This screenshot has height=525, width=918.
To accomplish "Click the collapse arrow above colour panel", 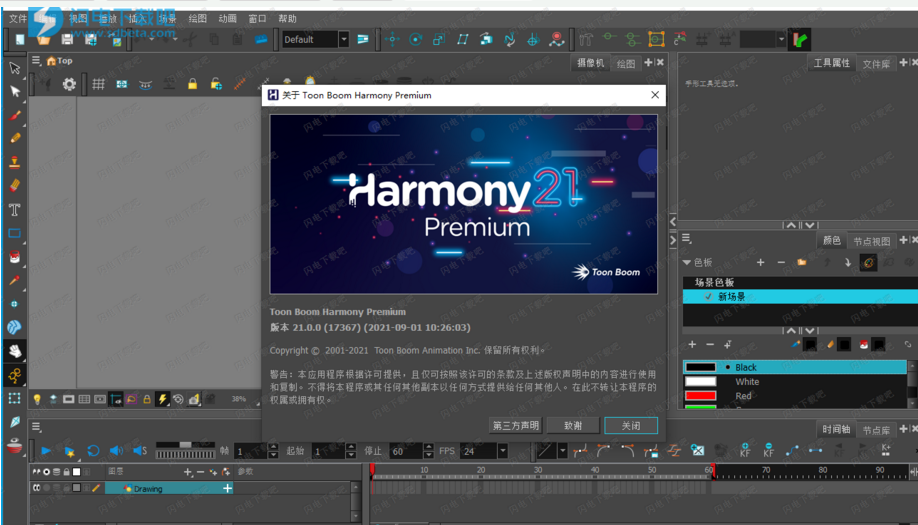I will 791,225.
